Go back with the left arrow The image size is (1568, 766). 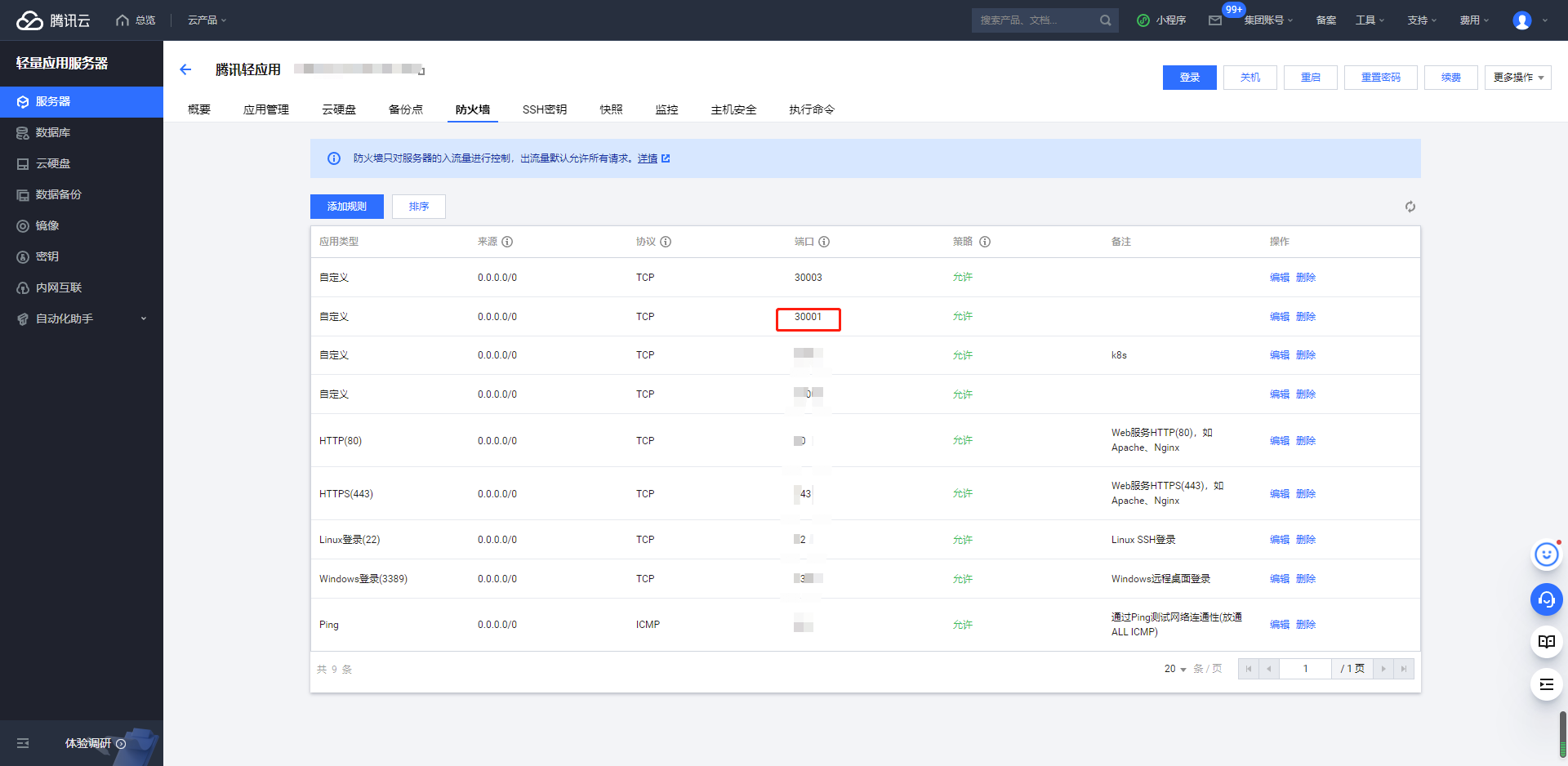(185, 69)
